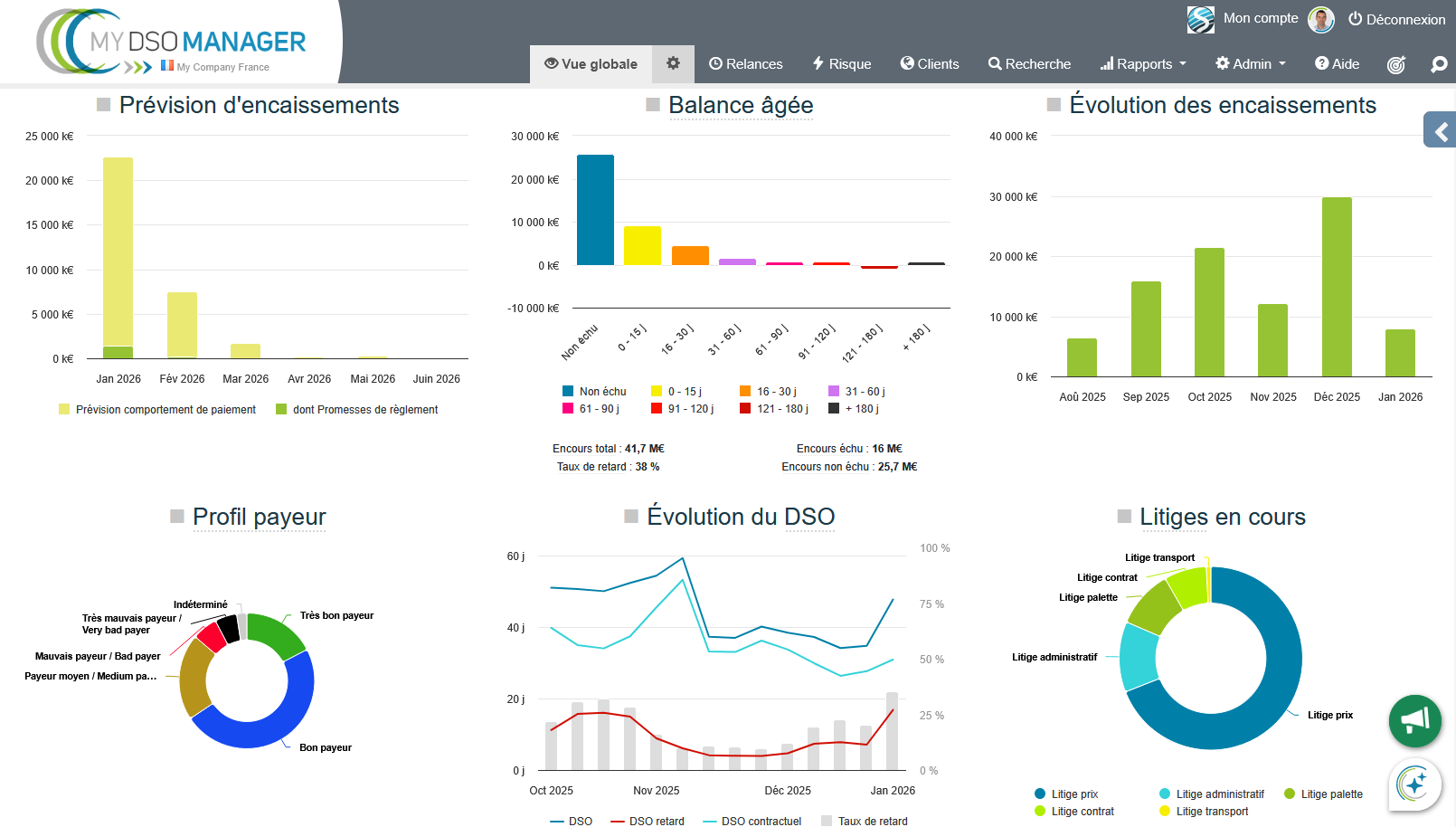
Task: Switch to the Relances menu
Action: point(746,64)
